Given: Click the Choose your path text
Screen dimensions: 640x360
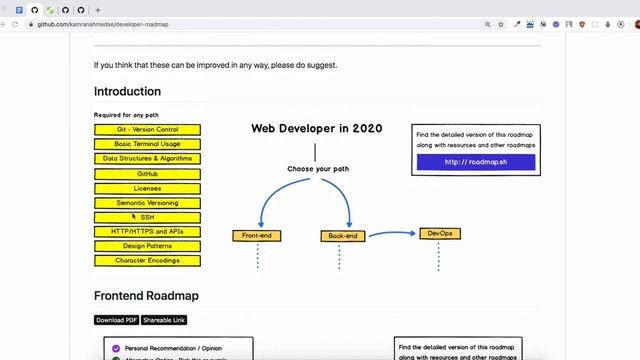Looking at the screenshot, I should 318,169.
